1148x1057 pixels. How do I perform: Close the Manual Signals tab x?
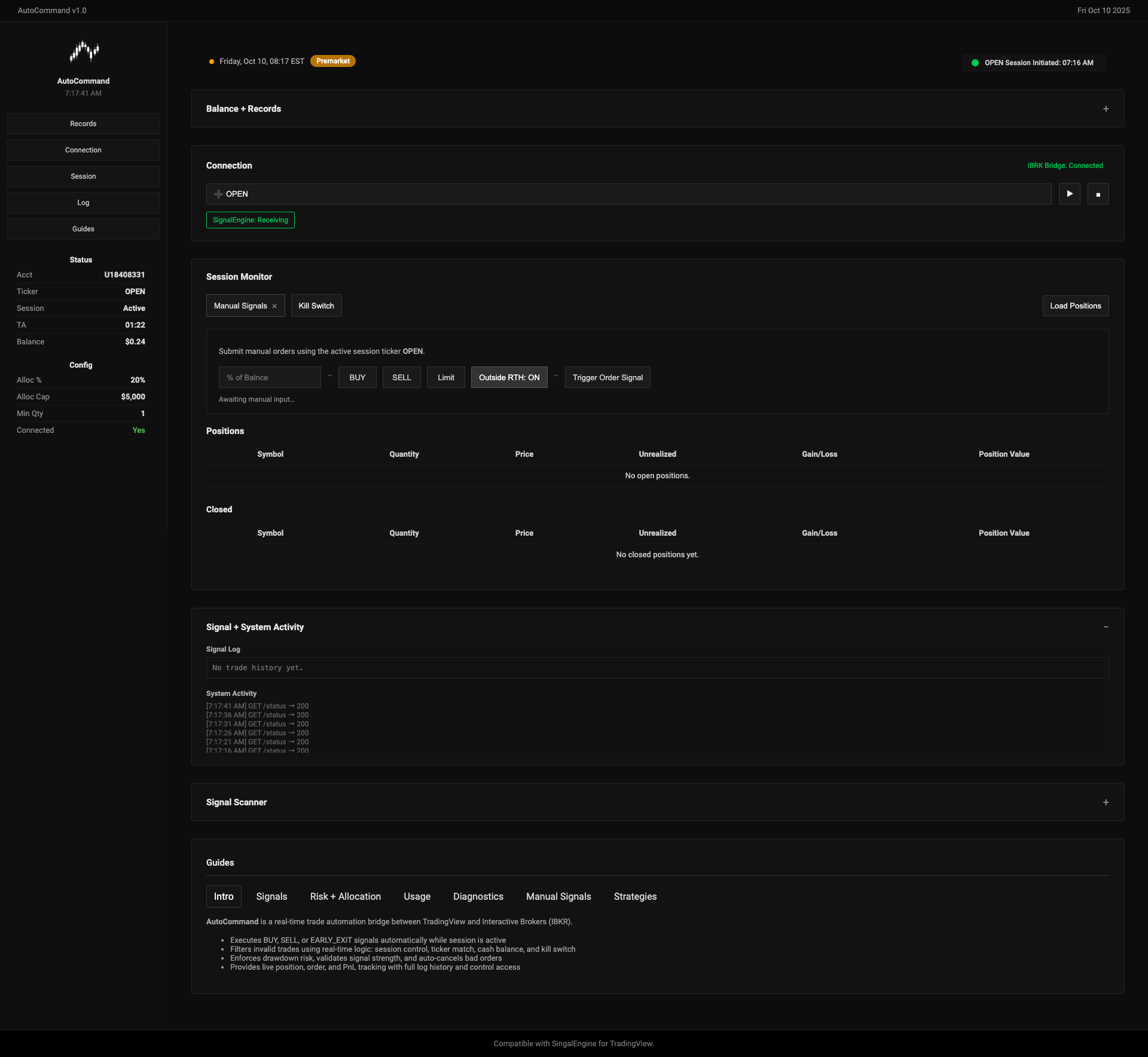(x=274, y=306)
